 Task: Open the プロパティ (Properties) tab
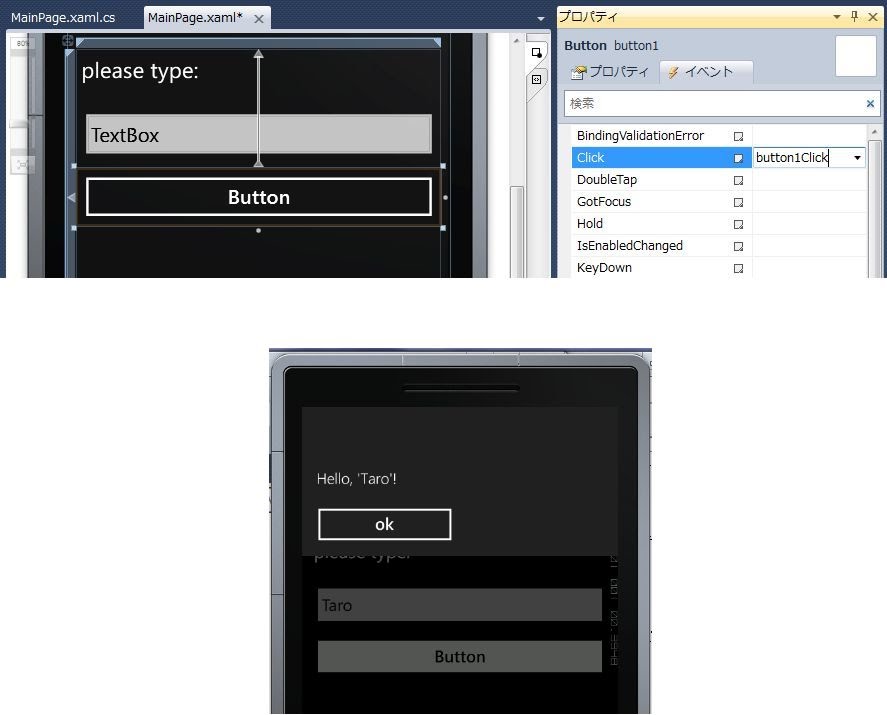[609, 72]
